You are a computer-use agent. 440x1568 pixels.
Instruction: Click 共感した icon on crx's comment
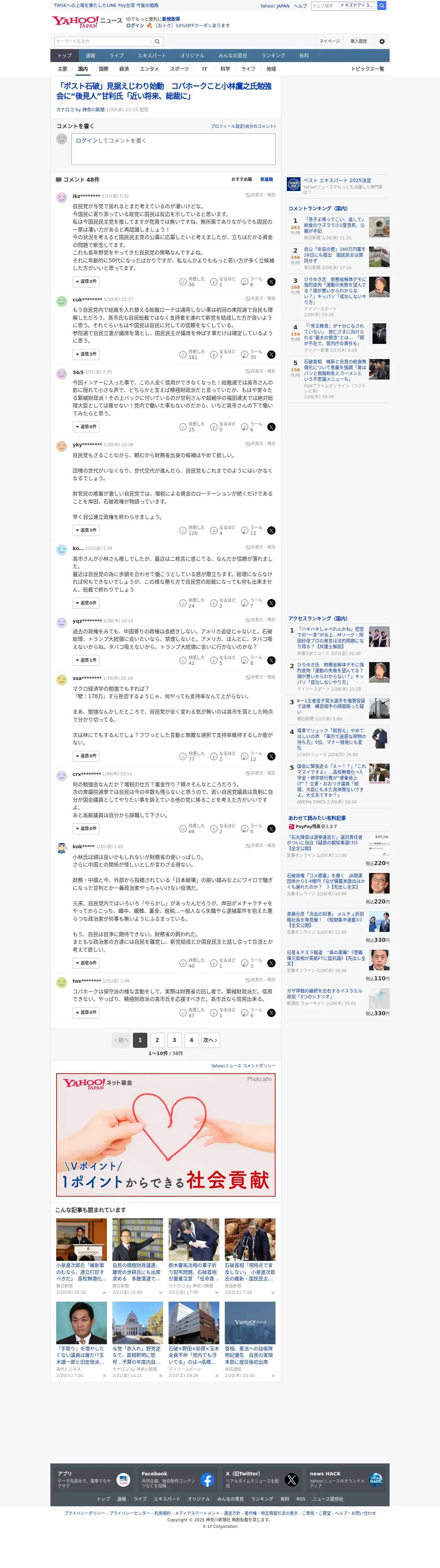183,828
